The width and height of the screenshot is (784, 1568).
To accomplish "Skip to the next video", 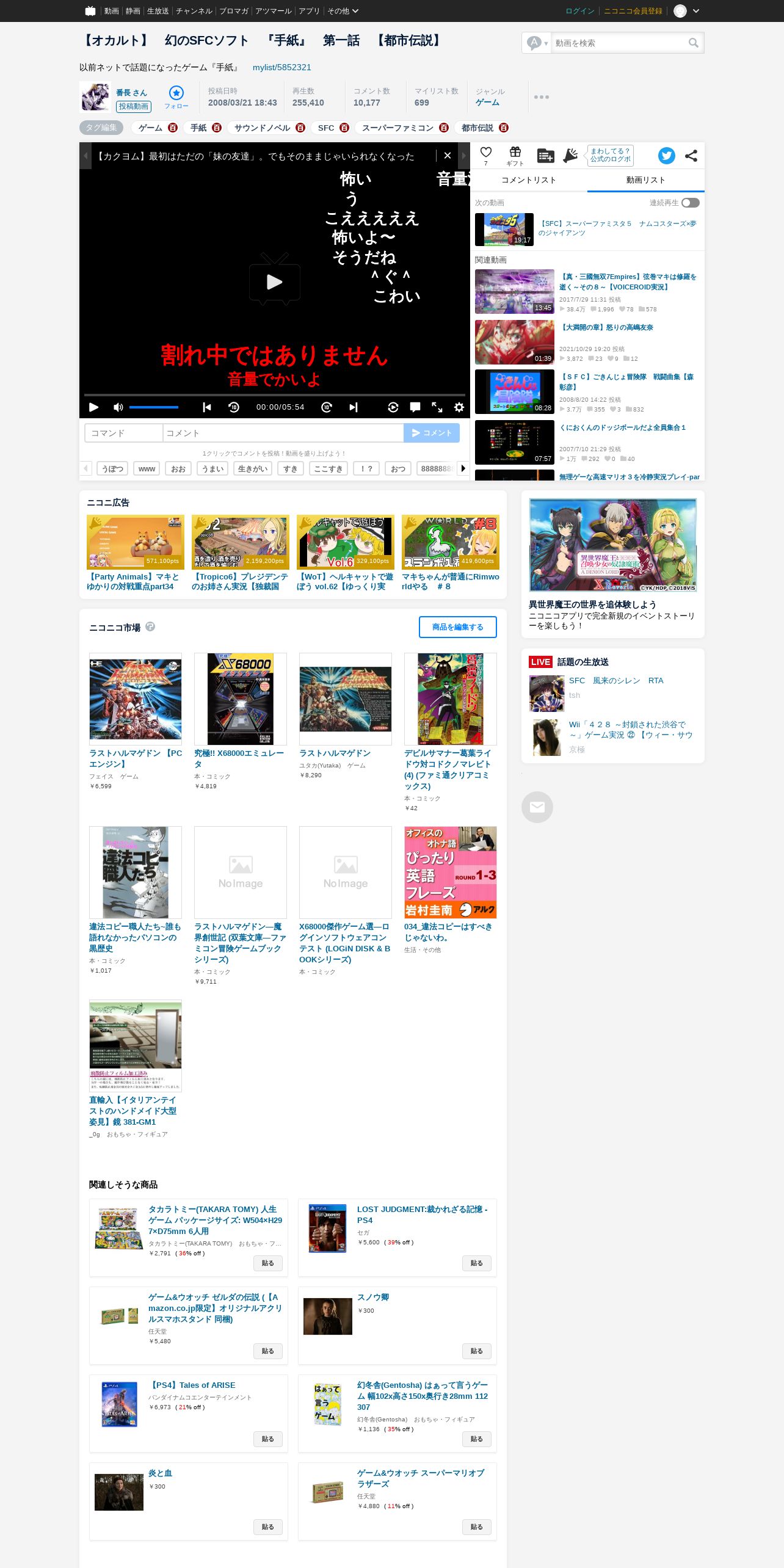I will [354, 407].
